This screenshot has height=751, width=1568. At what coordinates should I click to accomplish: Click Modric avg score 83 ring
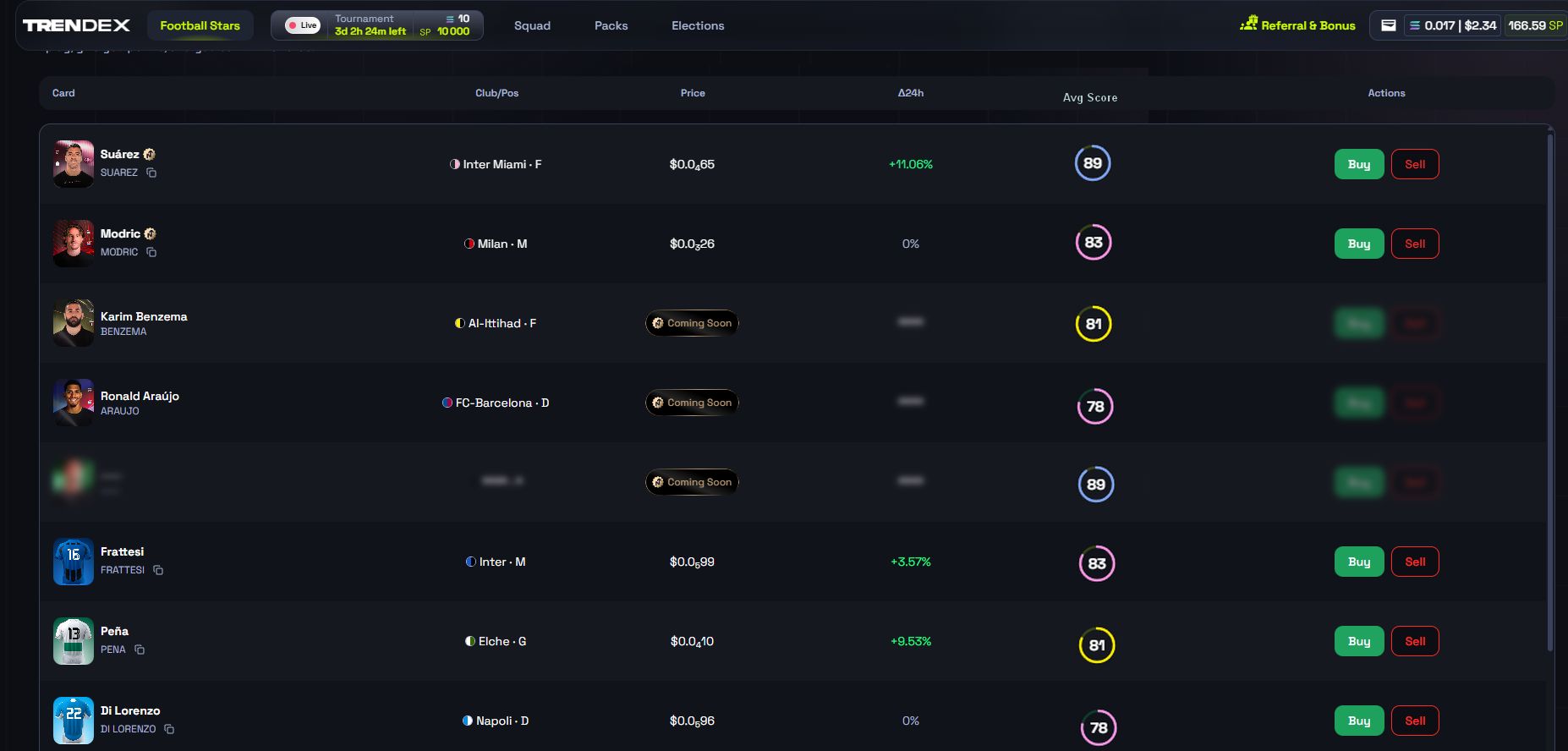pos(1094,243)
